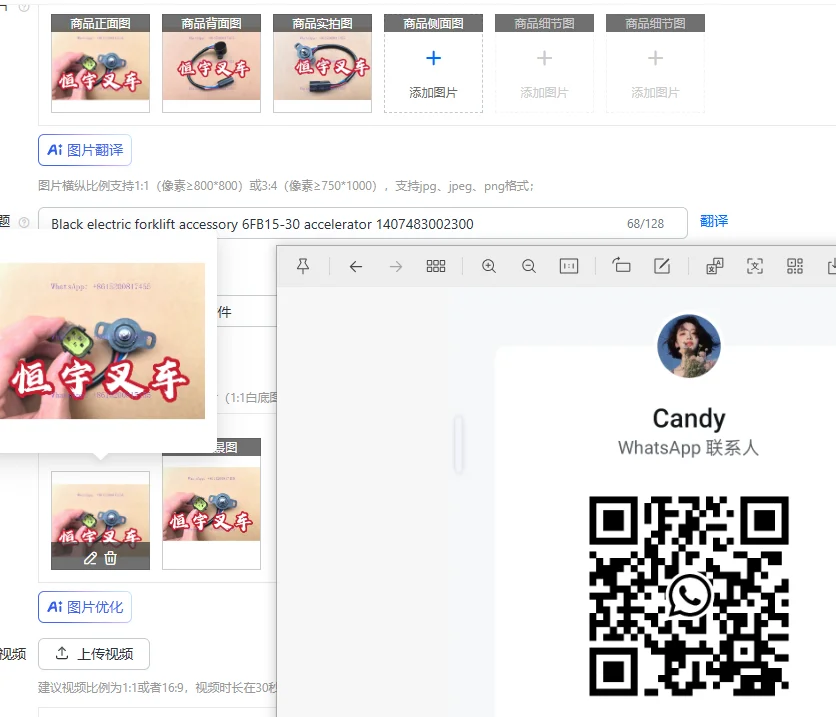Click the Candy contact name

[689, 418]
